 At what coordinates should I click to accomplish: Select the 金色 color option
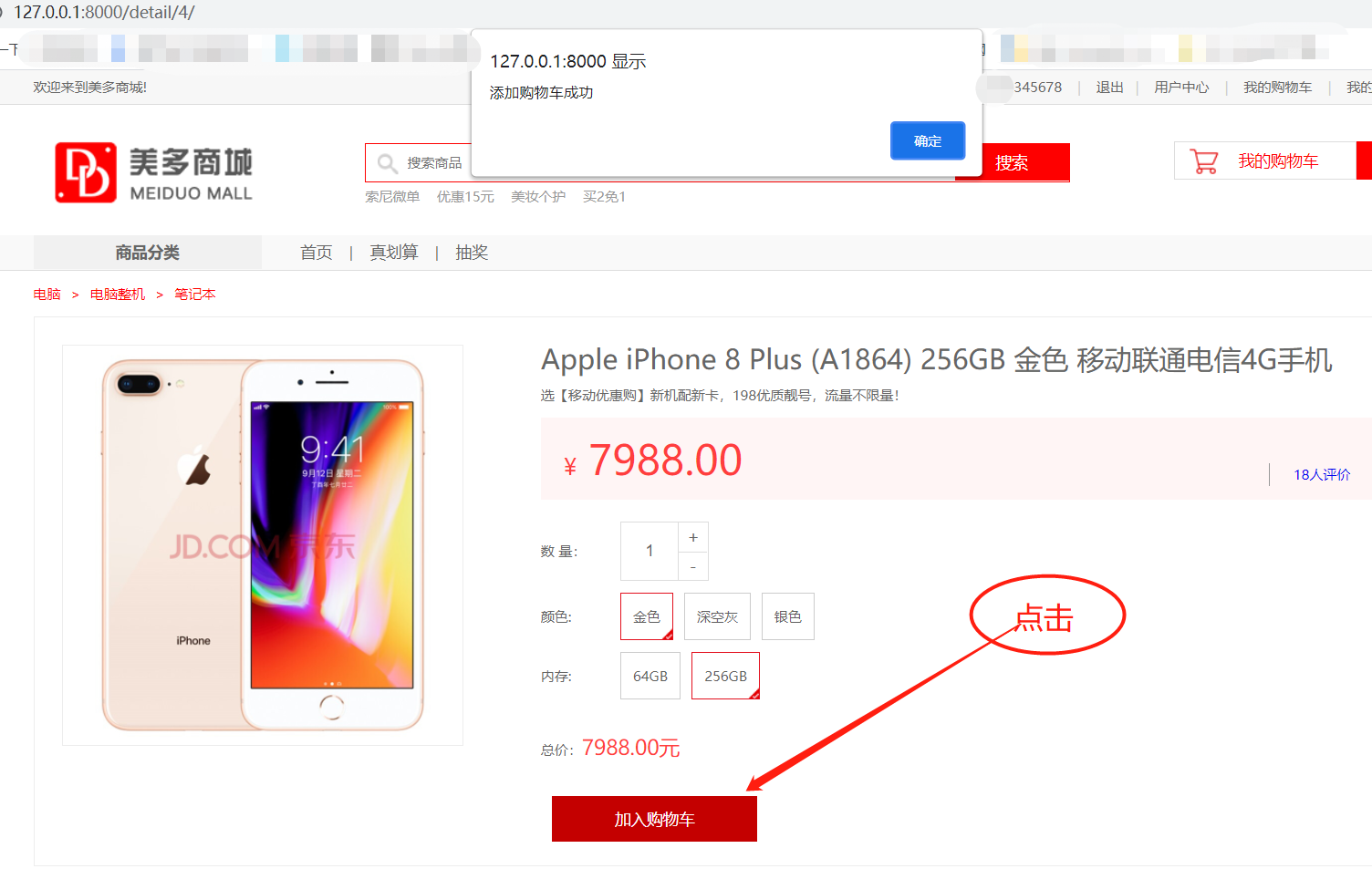click(x=647, y=616)
